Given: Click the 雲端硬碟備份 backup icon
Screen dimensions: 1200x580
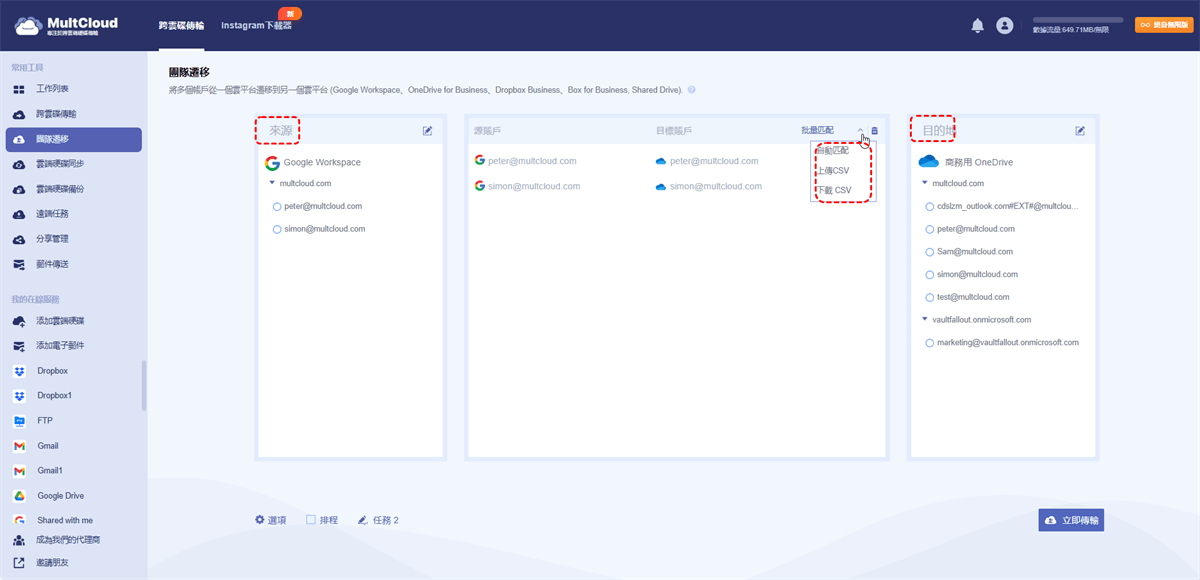Looking at the screenshot, I should (18, 189).
